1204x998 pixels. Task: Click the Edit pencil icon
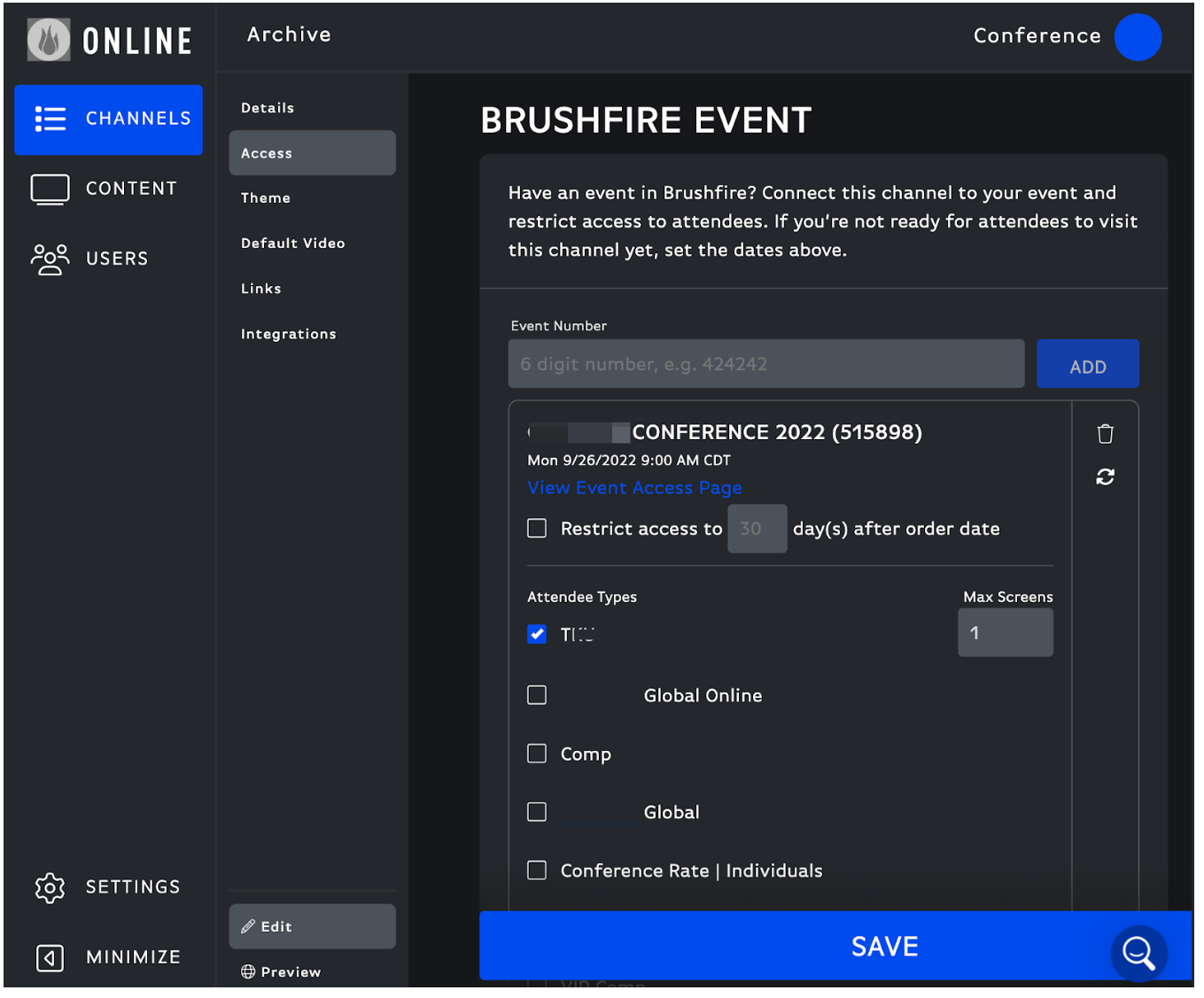click(x=249, y=925)
